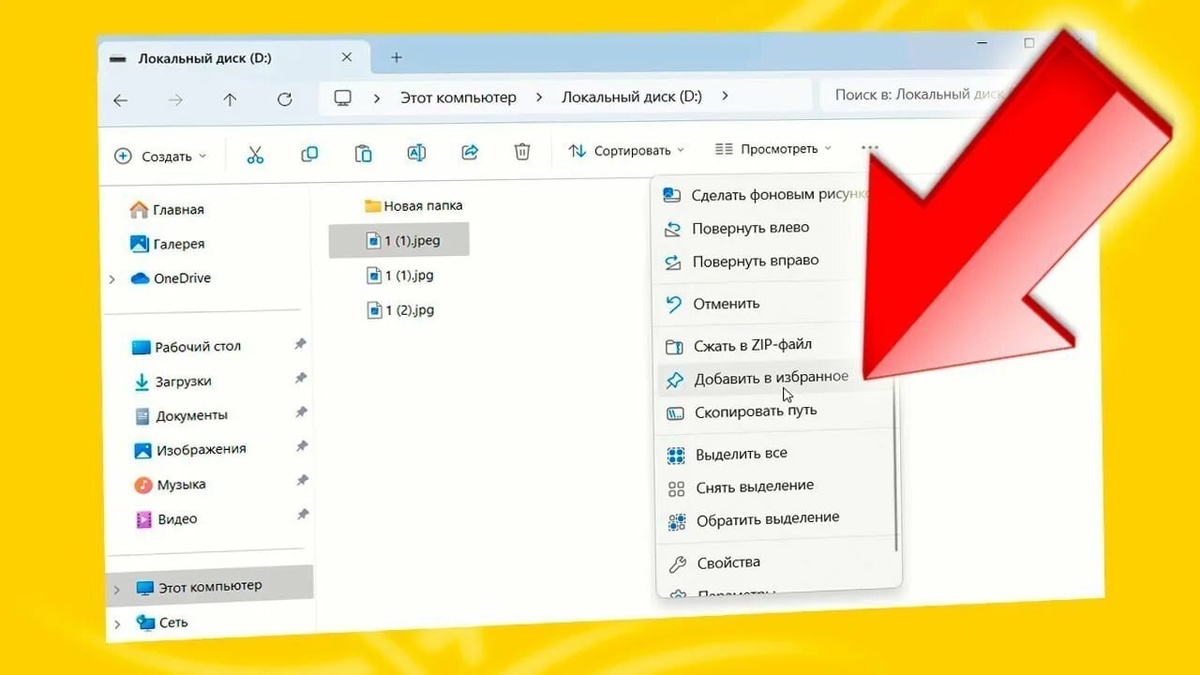Expand the Этот компьютер chevron
Image resolution: width=1200 pixels, height=675 pixels.
pyautogui.click(x=119, y=588)
